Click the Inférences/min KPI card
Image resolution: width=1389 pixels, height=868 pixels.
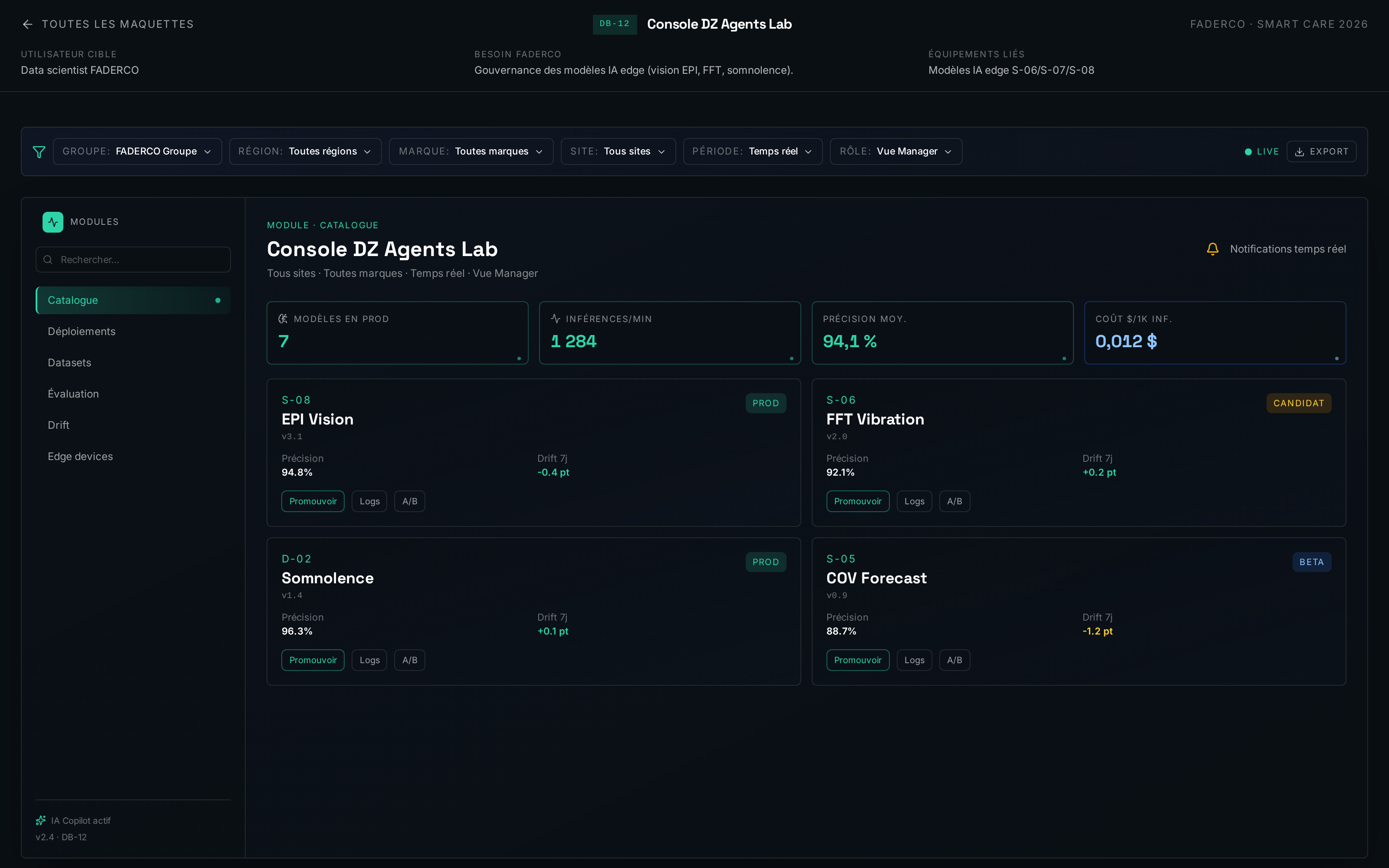pos(670,333)
